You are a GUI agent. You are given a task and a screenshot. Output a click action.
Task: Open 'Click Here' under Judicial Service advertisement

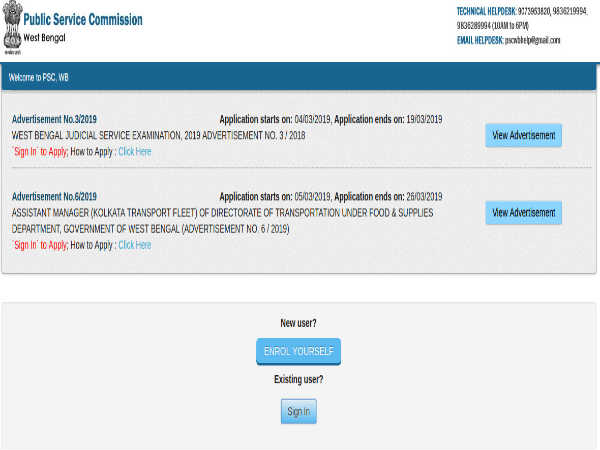(x=135, y=152)
